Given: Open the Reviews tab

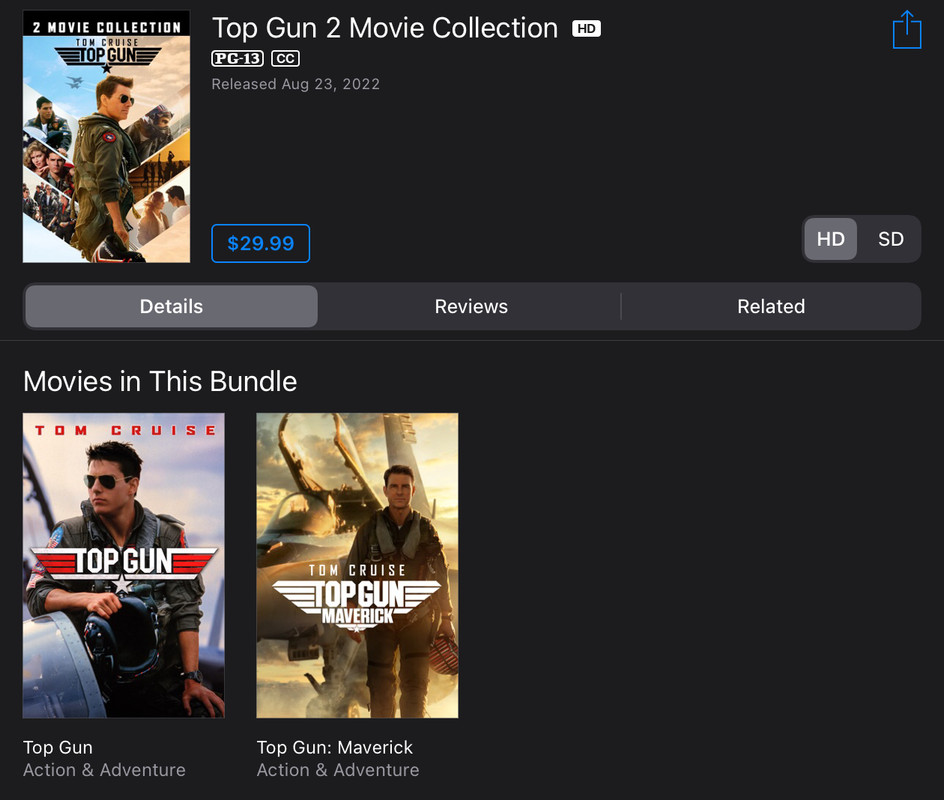Looking at the screenshot, I should click(471, 306).
